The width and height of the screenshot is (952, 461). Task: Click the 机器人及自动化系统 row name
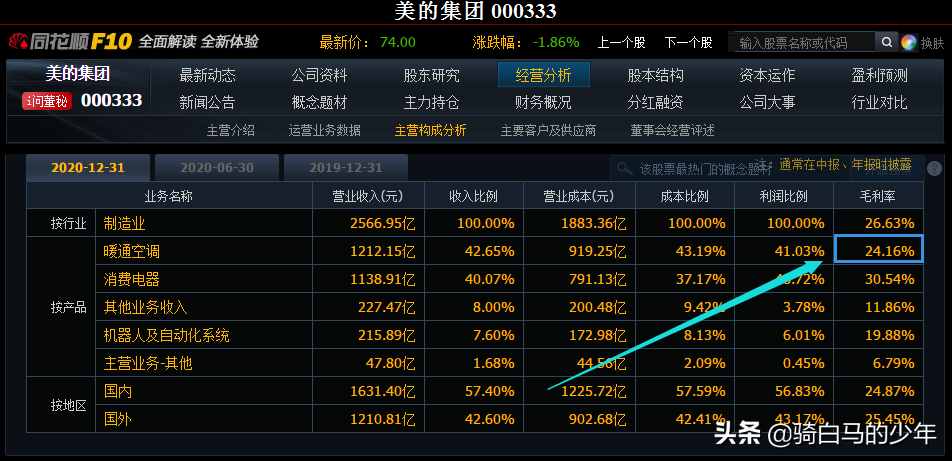click(x=166, y=335)
